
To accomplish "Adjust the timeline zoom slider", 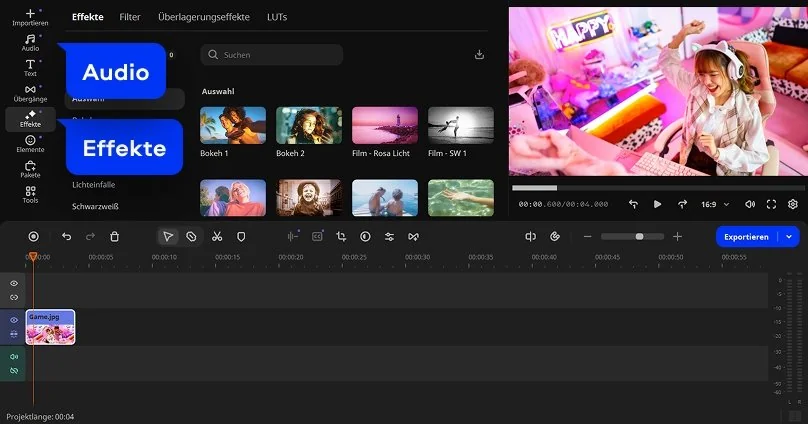I will [x=639, y=236].
